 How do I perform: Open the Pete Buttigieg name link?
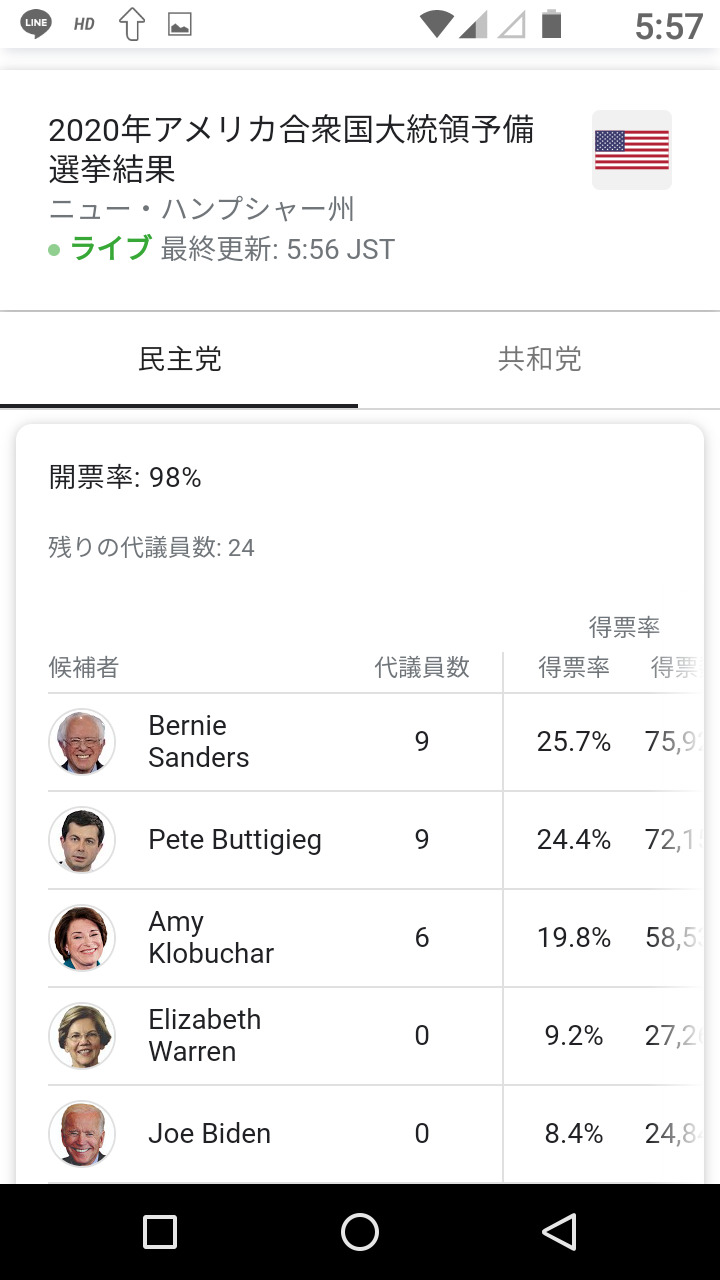pos(235,839)
